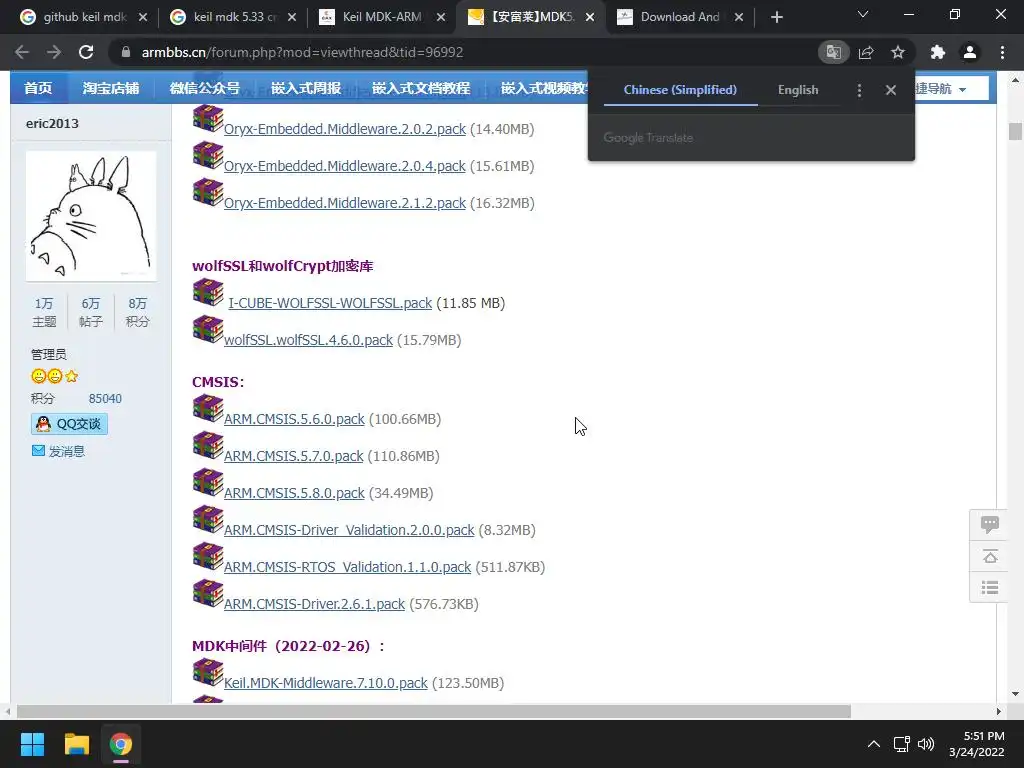This screenshot has width=1024, height=768.
Task: Click the floating back-to-top icon
Action: 989,556
